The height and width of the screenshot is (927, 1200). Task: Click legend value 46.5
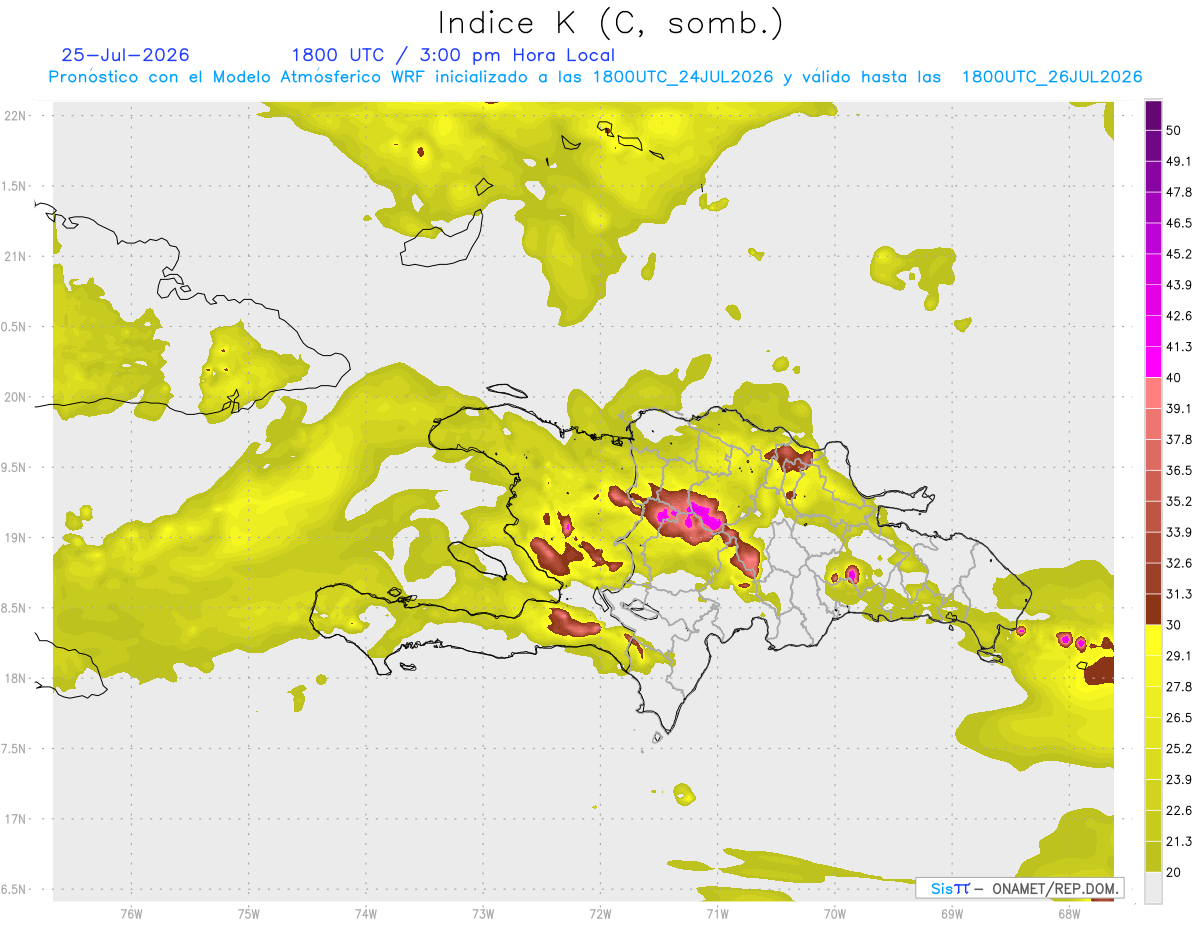click(1179, 223)
